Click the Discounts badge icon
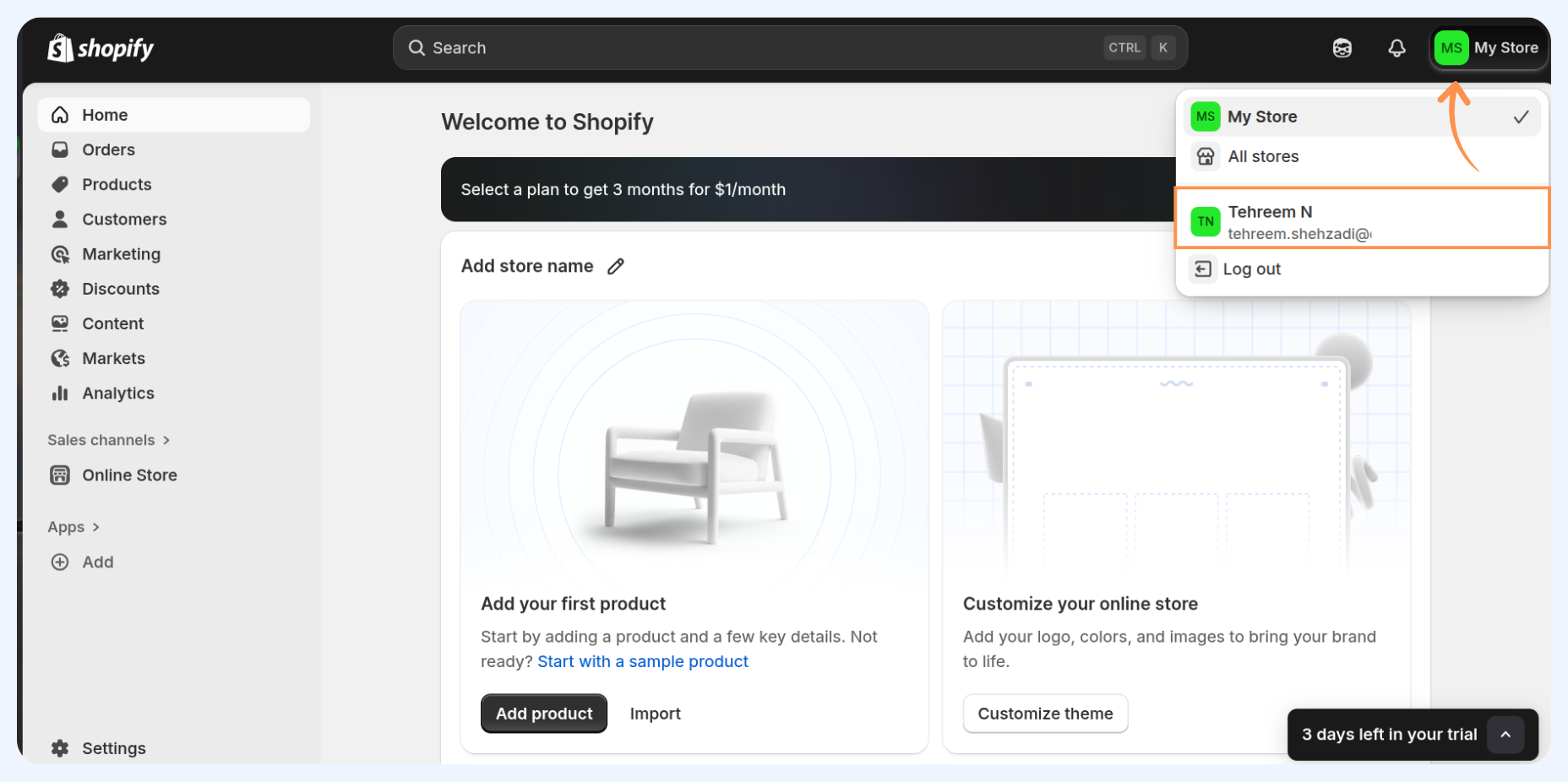The image size is (1568, 782). (x=60, y=289)
